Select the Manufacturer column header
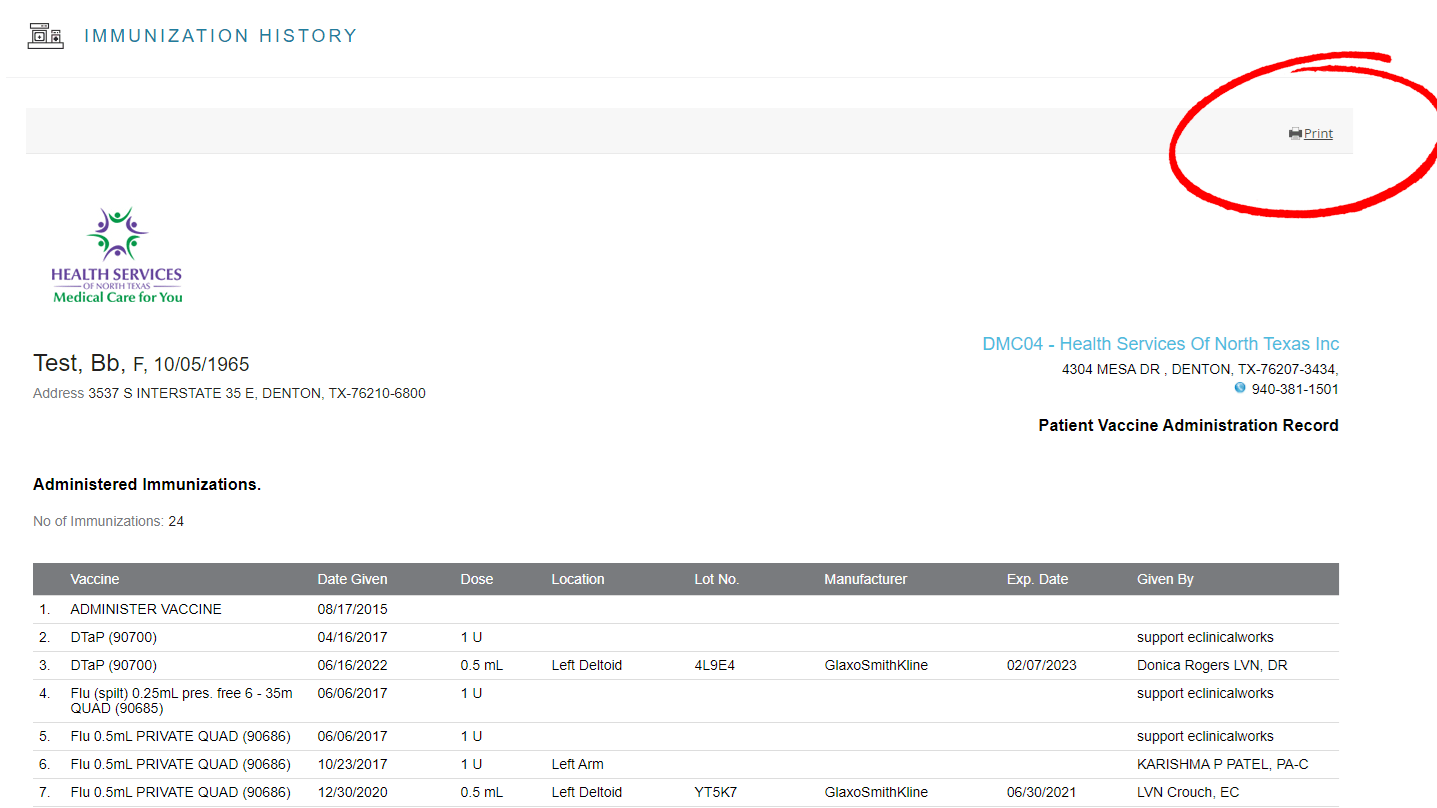The height and width of the screenshot is (808, 1437). tap(865, 578)
